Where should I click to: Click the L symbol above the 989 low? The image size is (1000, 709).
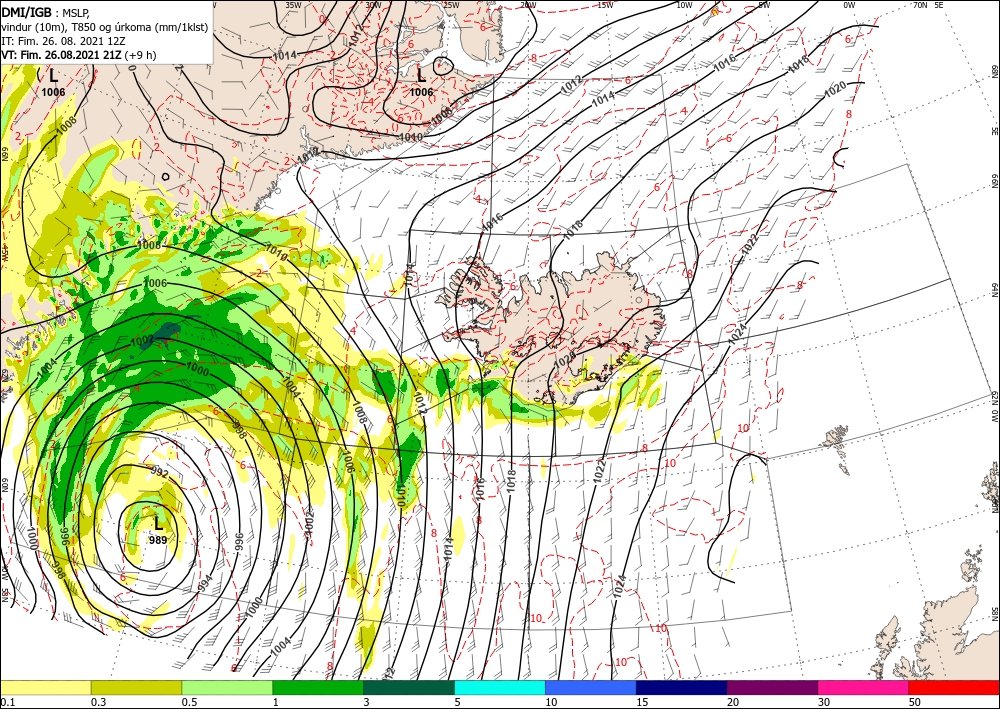(x=158, y=524)
